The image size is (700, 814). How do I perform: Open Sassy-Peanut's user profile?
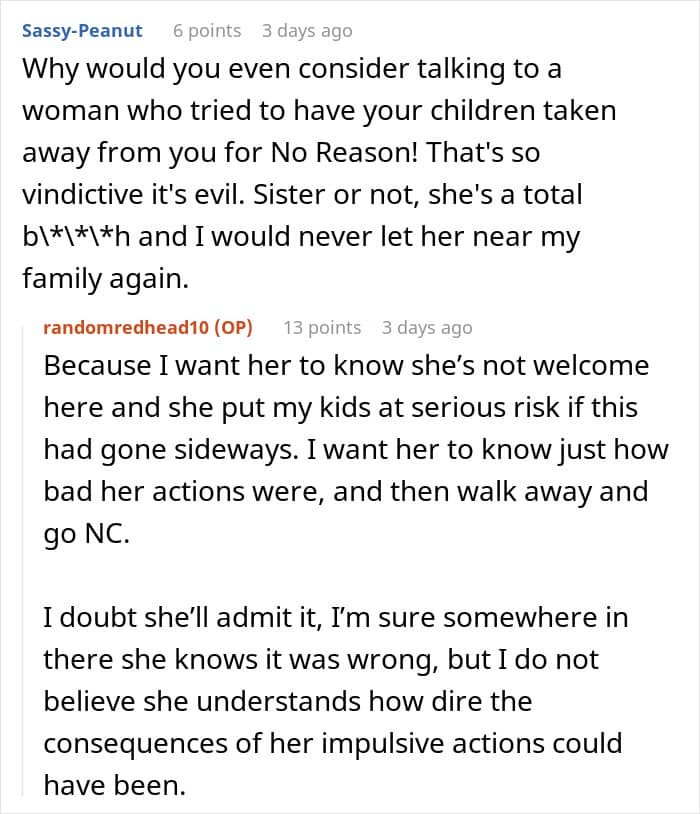82,31
